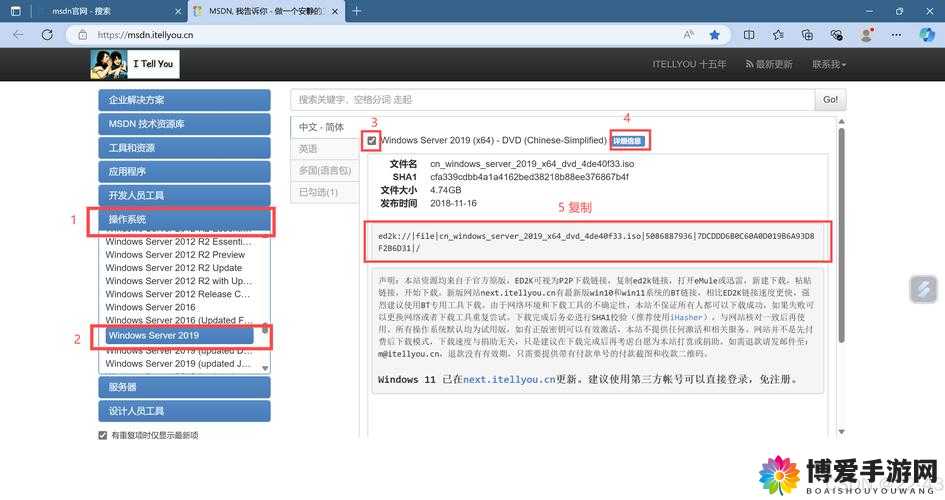Image resolution: width=945 pixels, height=500 pixels.
Task: Toggle 有重复项时仅显示最新项 checkbox
Action: pos(102,435)
